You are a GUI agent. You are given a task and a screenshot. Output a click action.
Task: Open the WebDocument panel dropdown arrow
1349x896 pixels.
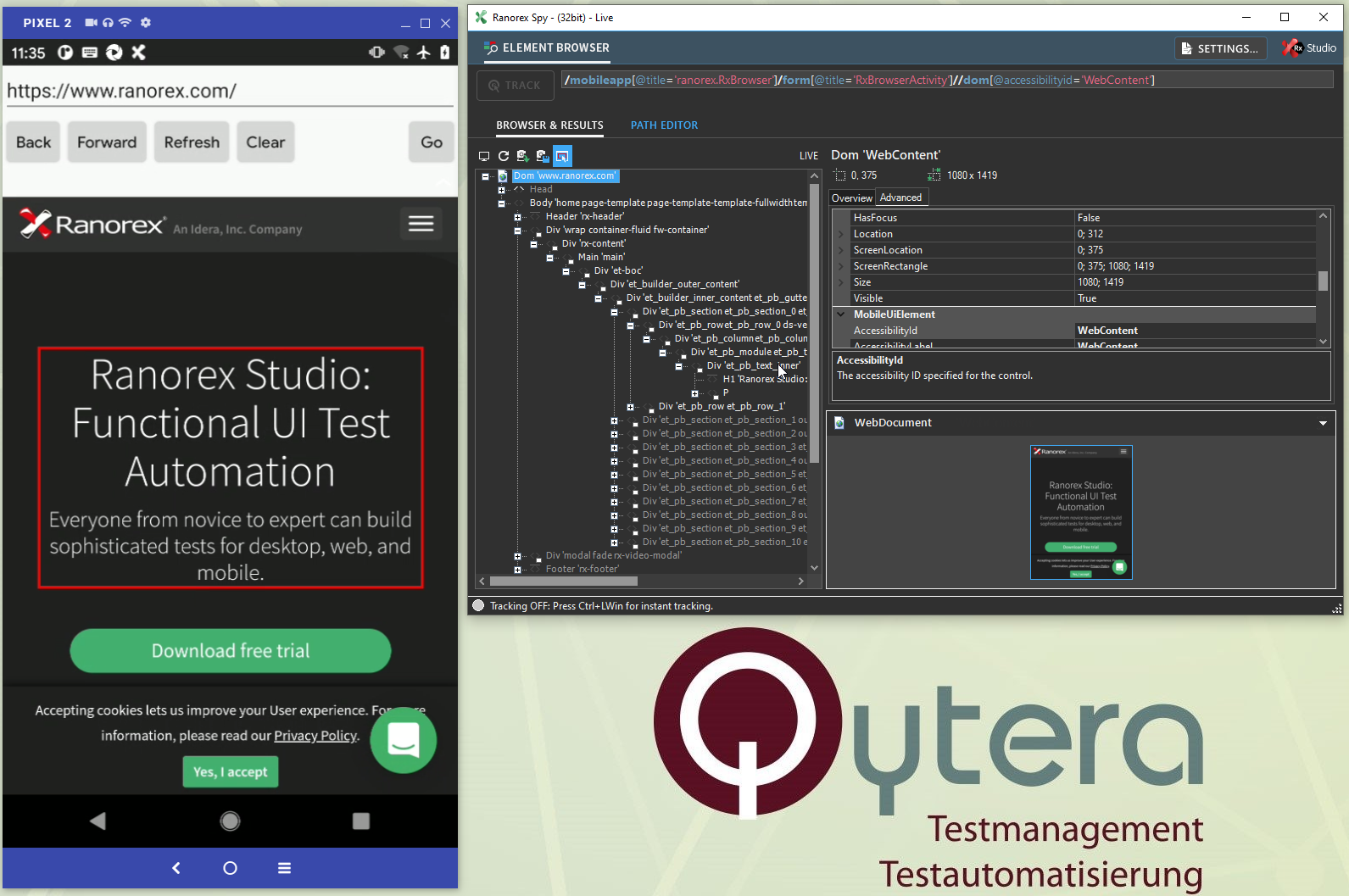tap(1323, 423)
